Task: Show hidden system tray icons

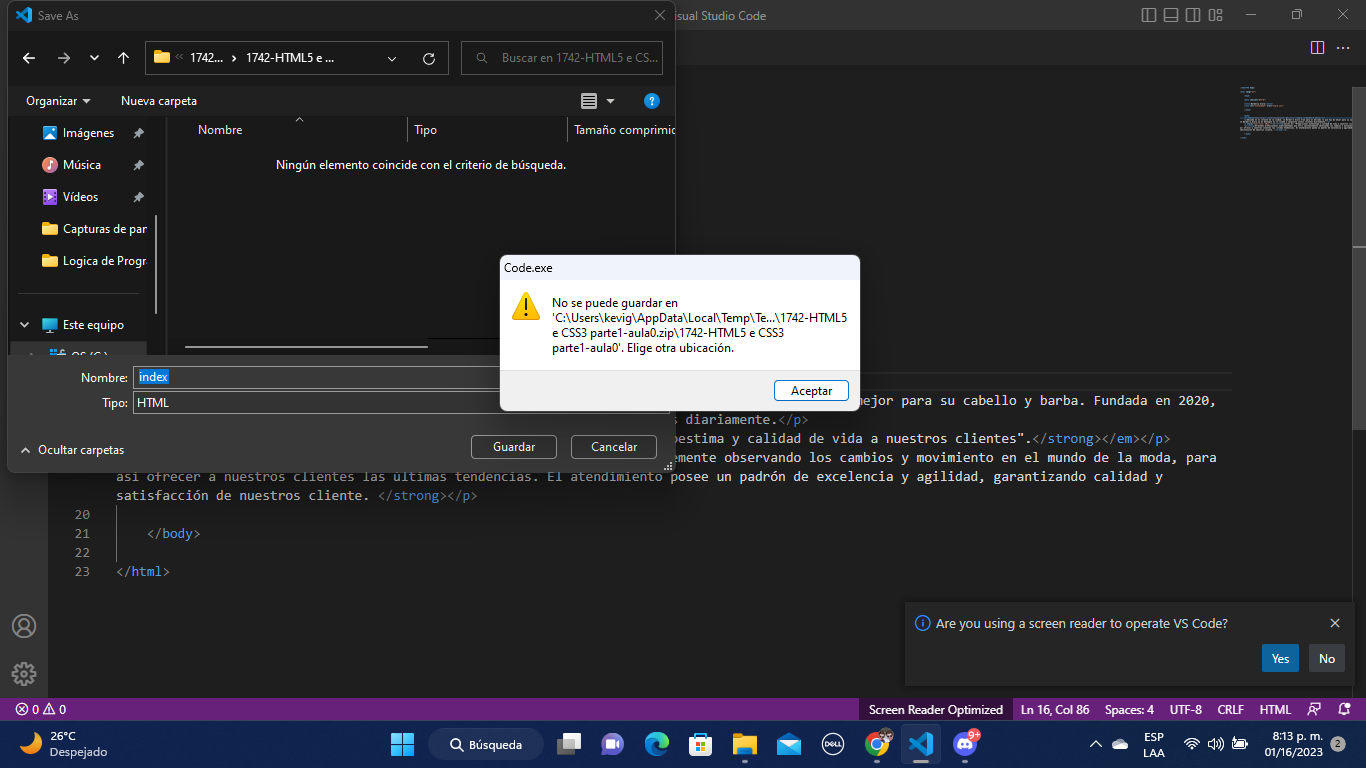Action: (x=1096, y=744)
